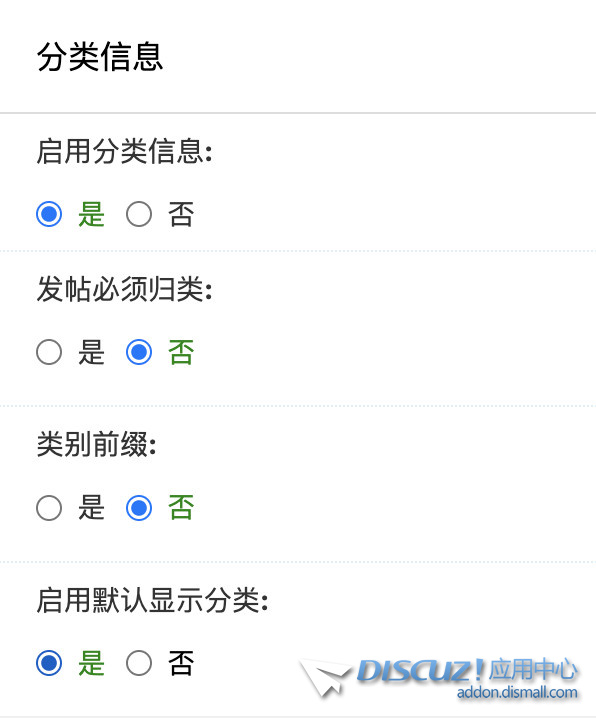Select 否 radio button for 启用分类信息

[x=139, y=214]
